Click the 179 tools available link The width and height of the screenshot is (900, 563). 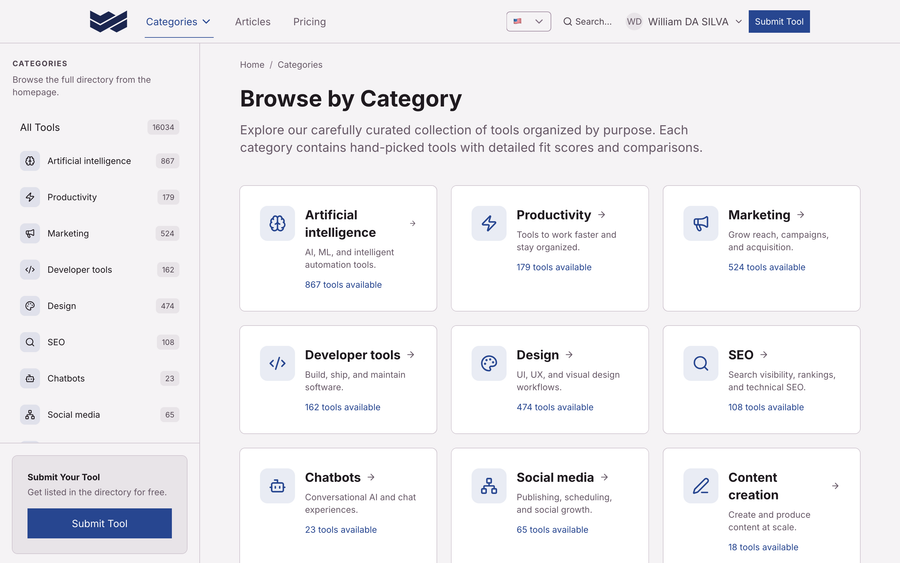554,267
